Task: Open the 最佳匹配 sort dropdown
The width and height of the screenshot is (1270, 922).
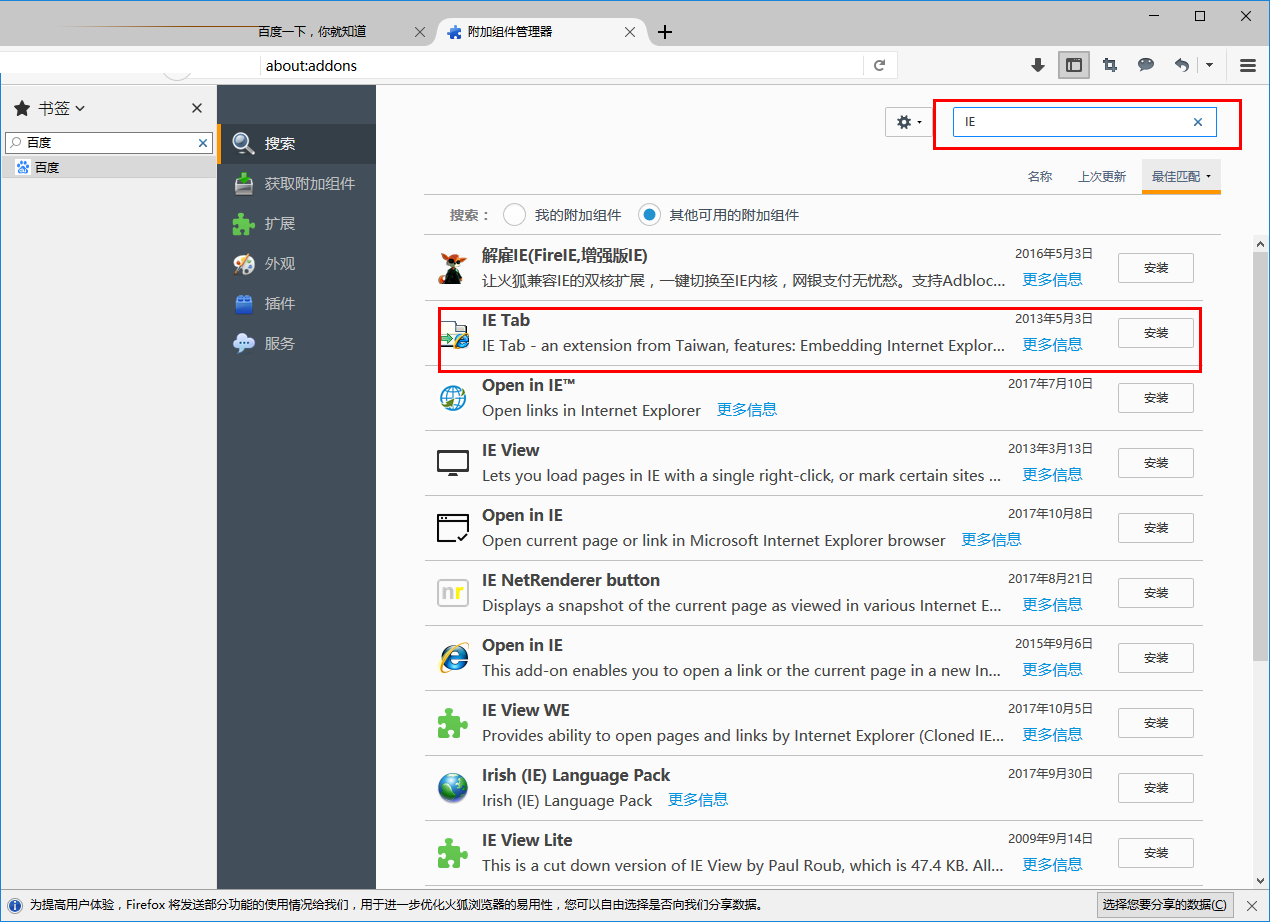Action: (x=1181, y=176)
